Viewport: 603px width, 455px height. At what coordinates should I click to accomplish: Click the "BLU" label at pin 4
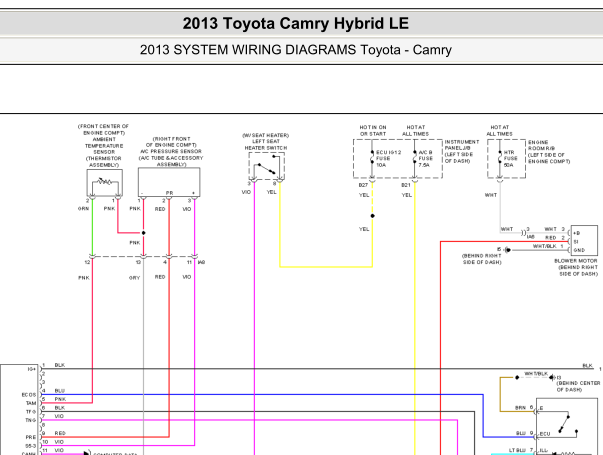(x=60, y=391)
